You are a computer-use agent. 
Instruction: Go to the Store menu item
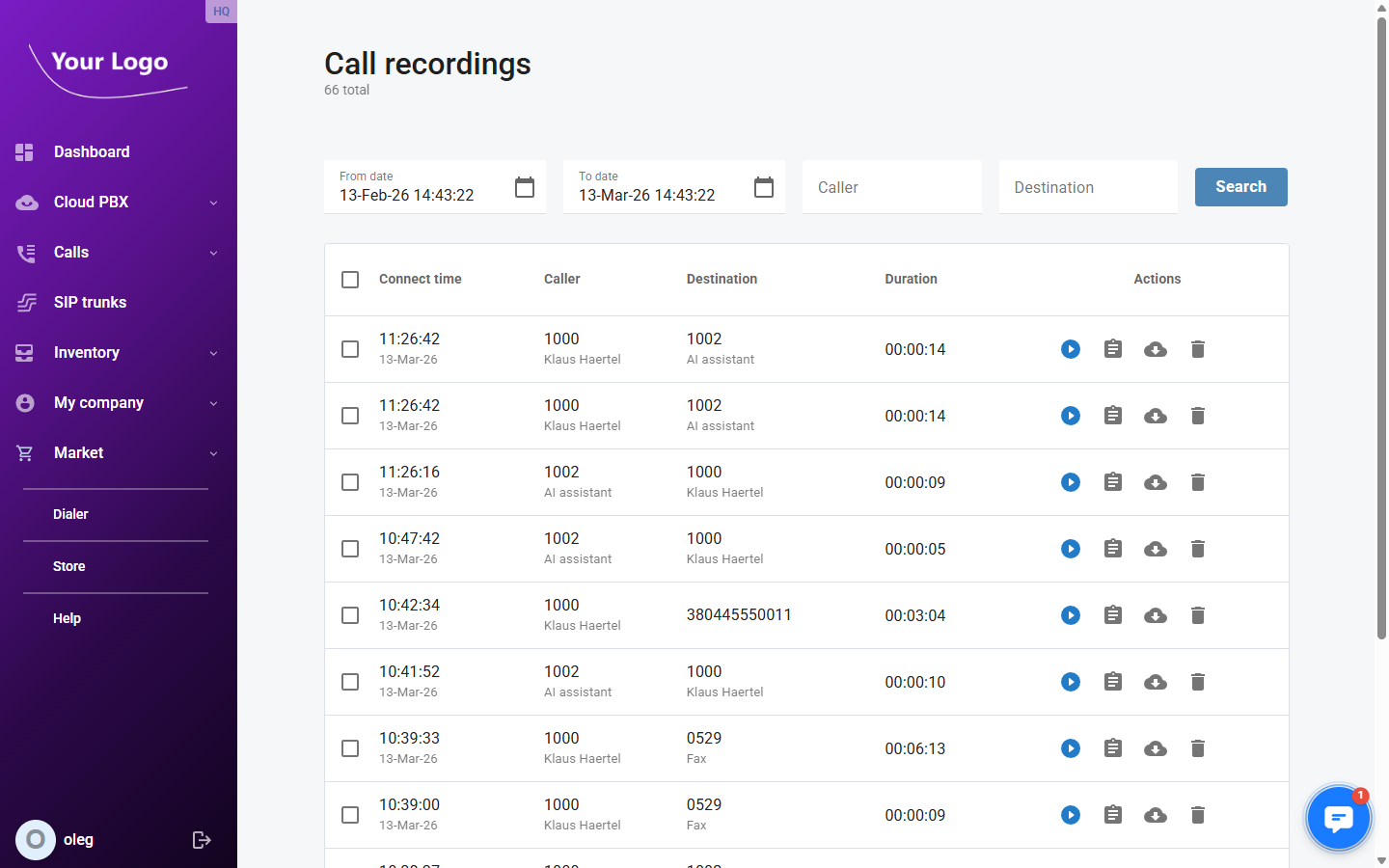click(x=68, y=566)
